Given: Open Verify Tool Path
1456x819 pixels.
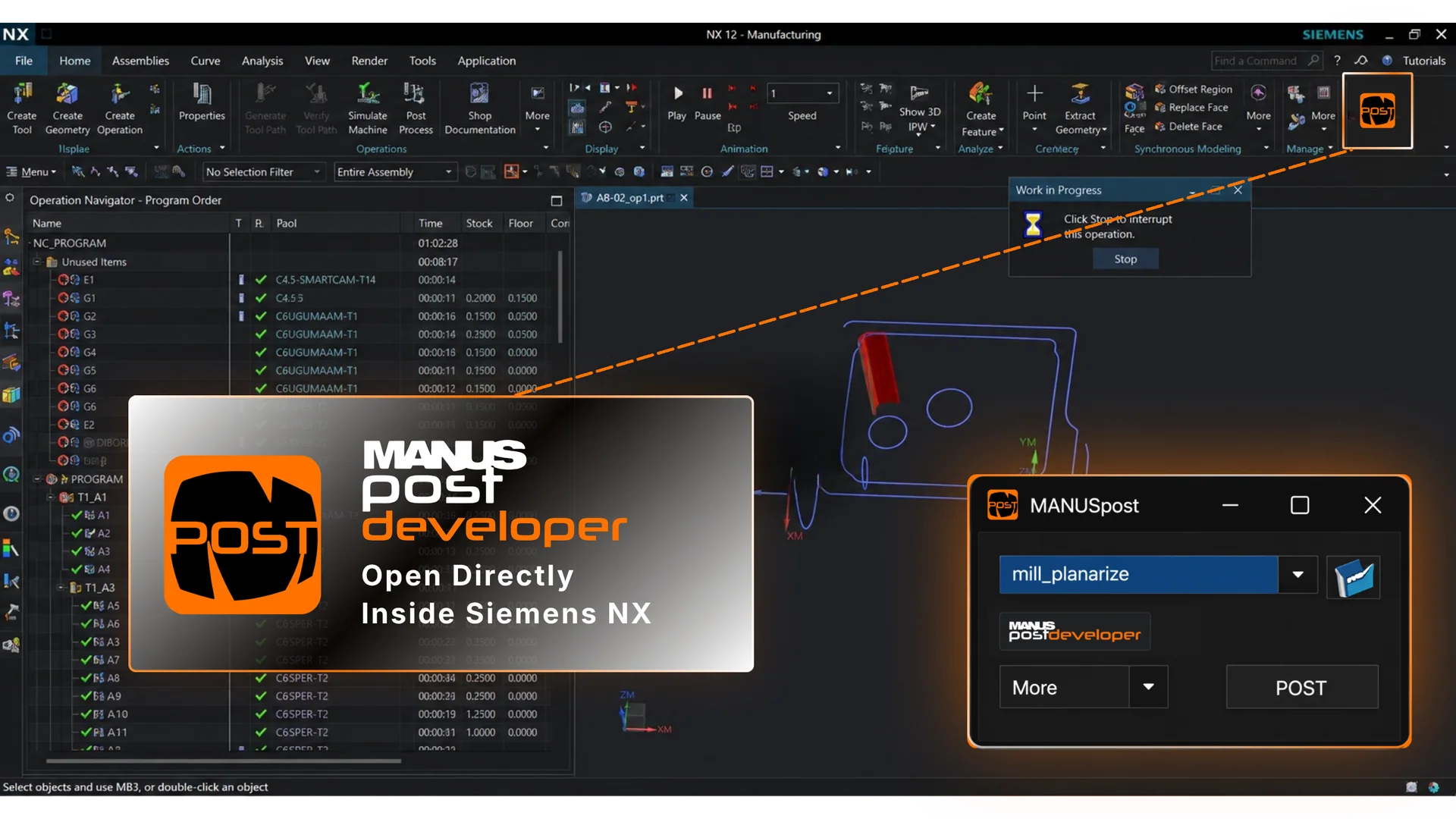Looking at the screenshot, I should 316,108.
